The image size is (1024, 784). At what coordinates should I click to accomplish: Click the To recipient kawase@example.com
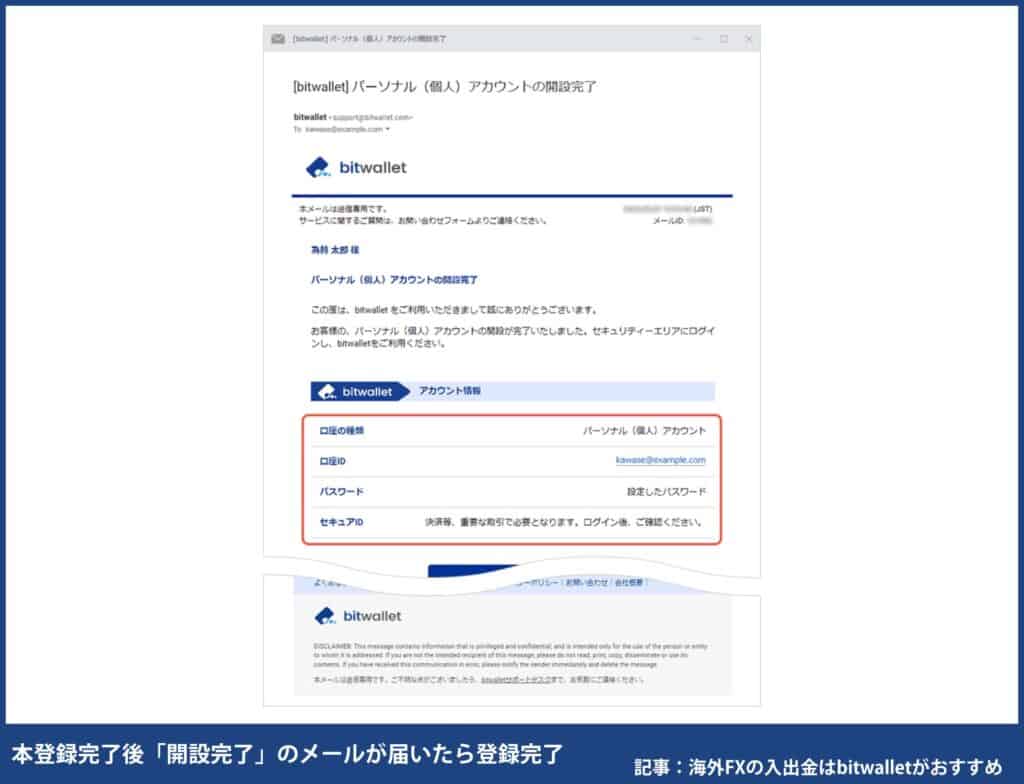coord(344,129)
